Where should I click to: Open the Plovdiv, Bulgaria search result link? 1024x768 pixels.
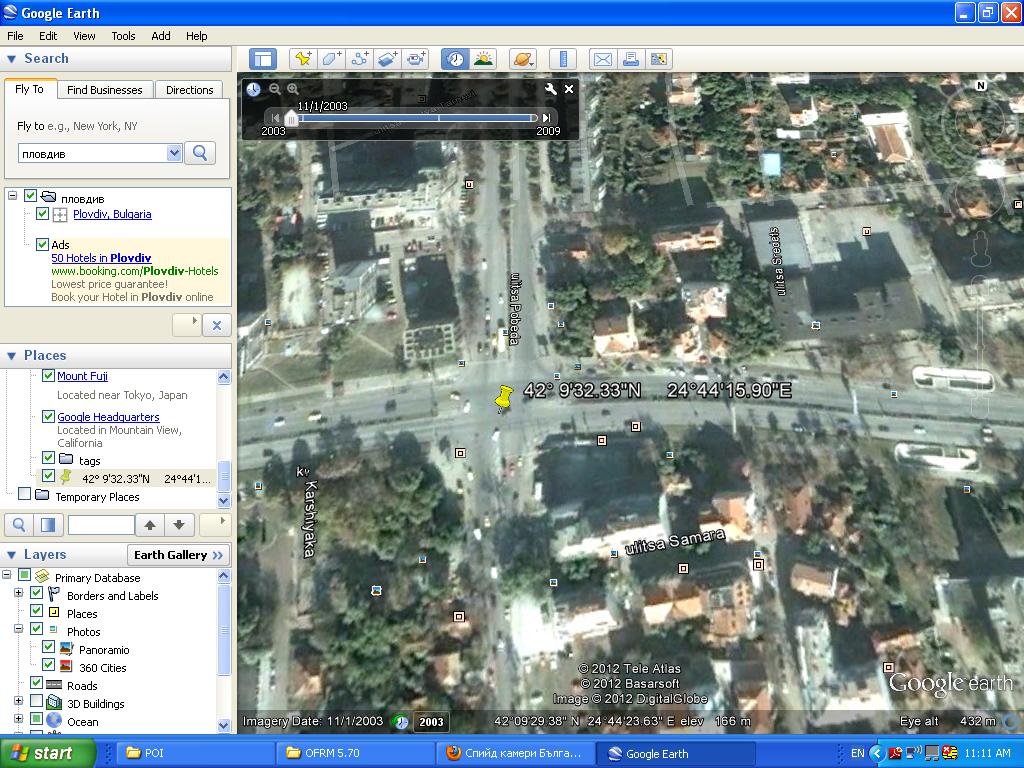(112, 214)
